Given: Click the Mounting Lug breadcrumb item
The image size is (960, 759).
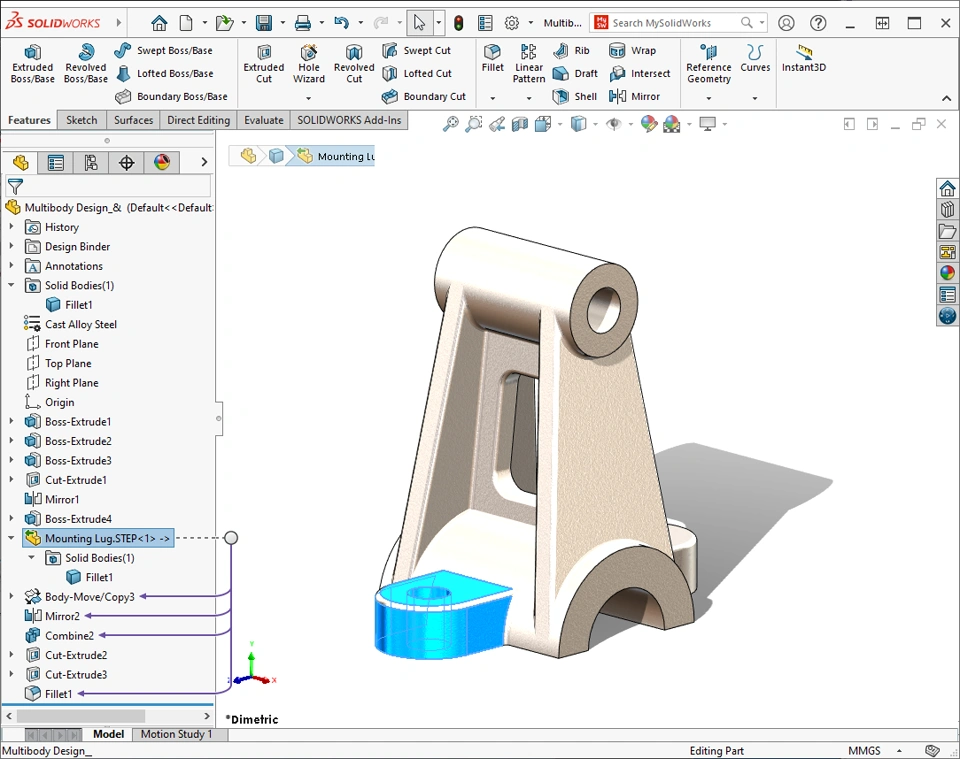Looking at the screenshot, I should (336, 156).
